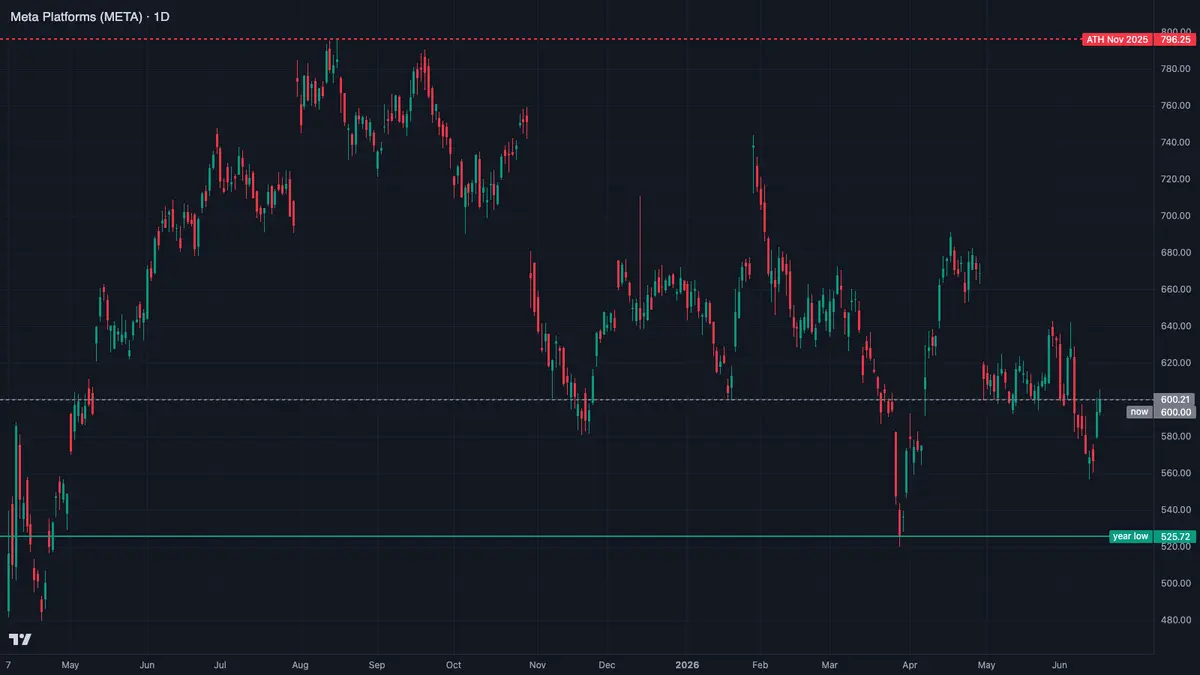Click the Oct label on time axis
Screen dimensions: 1200x675
point(453,664)
